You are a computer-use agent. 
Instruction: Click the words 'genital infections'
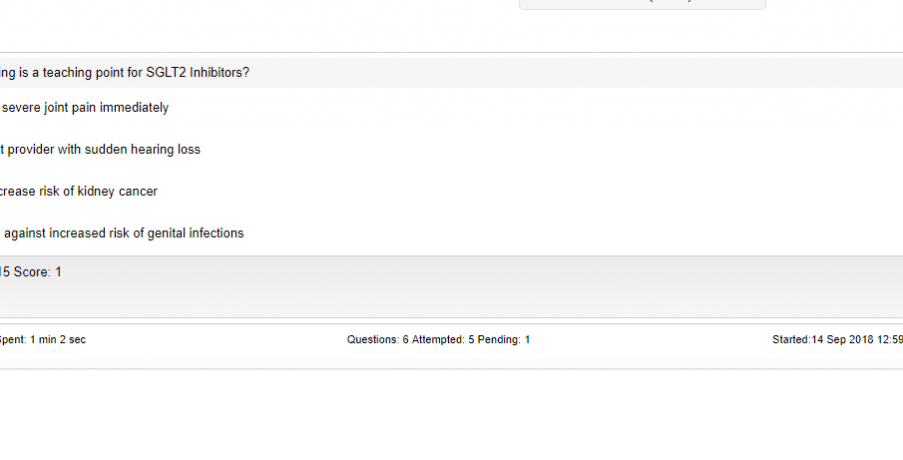pos(195,233)
